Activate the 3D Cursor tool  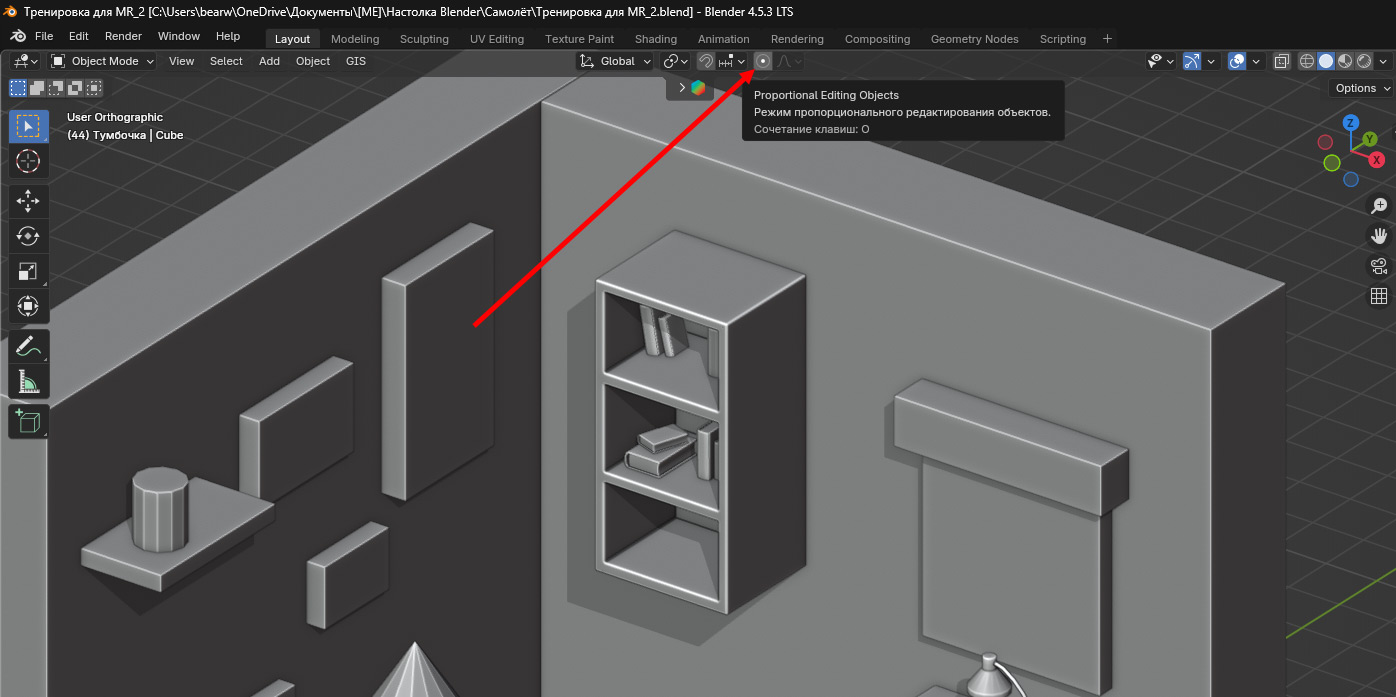pyautogui.click(x=28, y=161)
